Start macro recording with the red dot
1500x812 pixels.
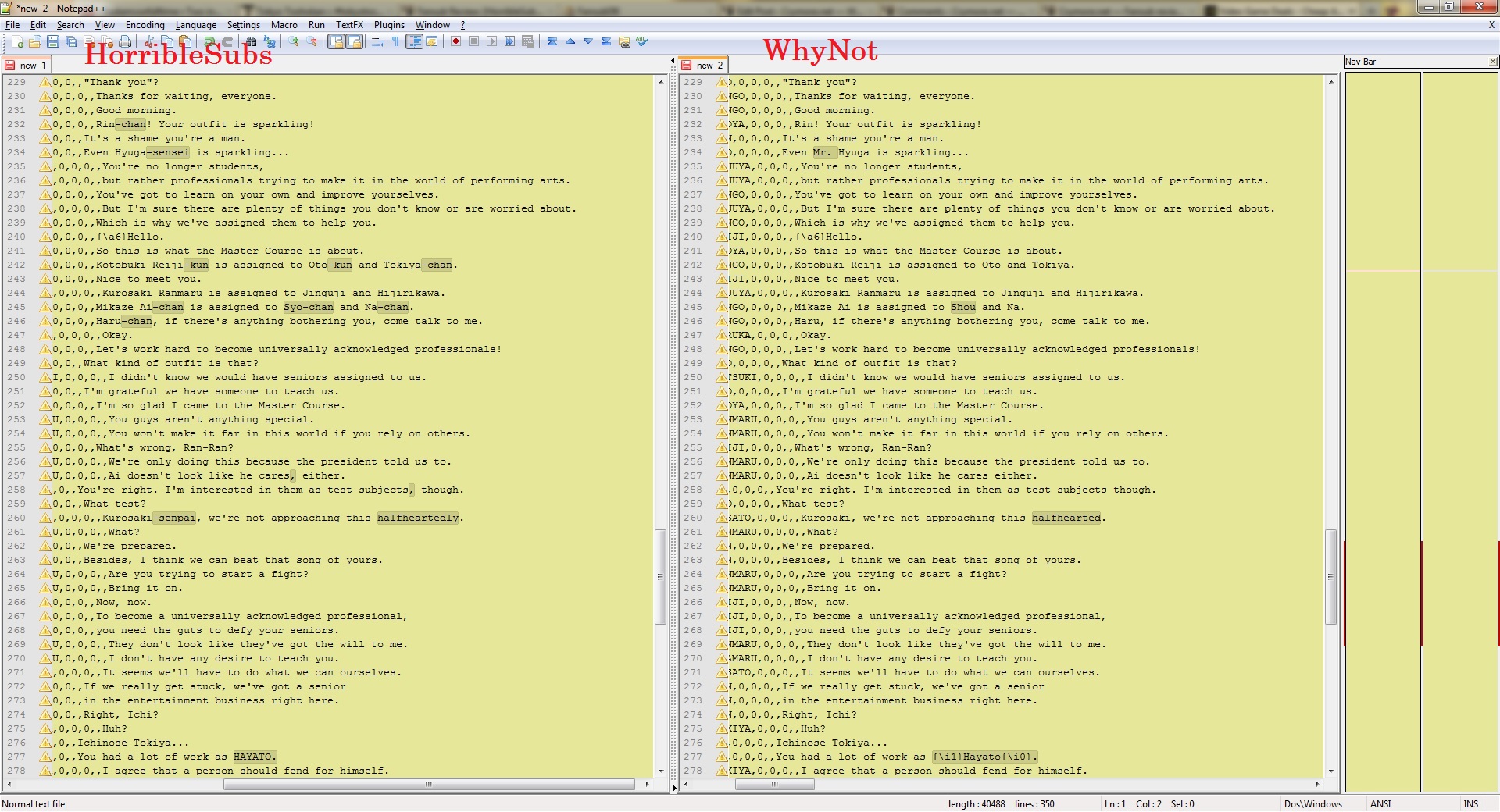tap(456, 41)
